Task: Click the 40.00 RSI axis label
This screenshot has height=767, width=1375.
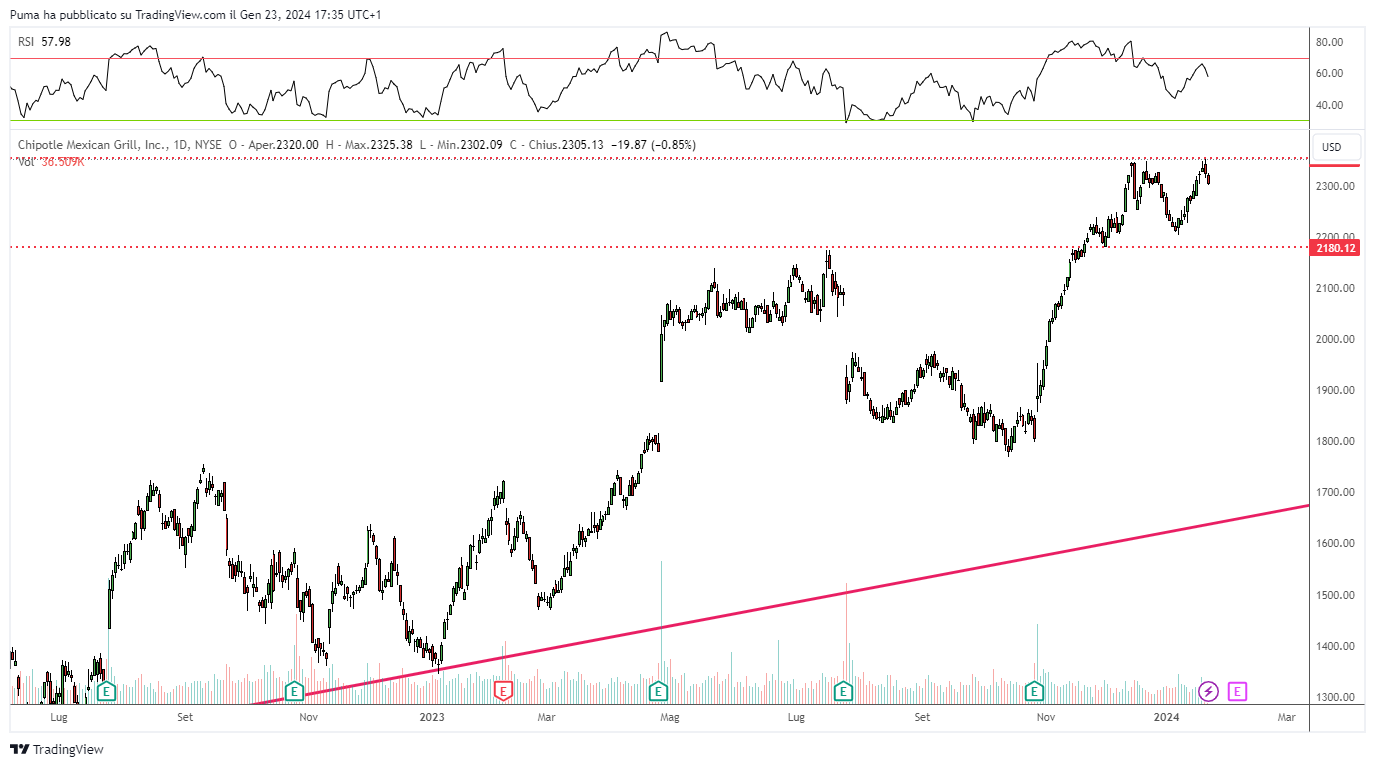Action: (1329, 105)
